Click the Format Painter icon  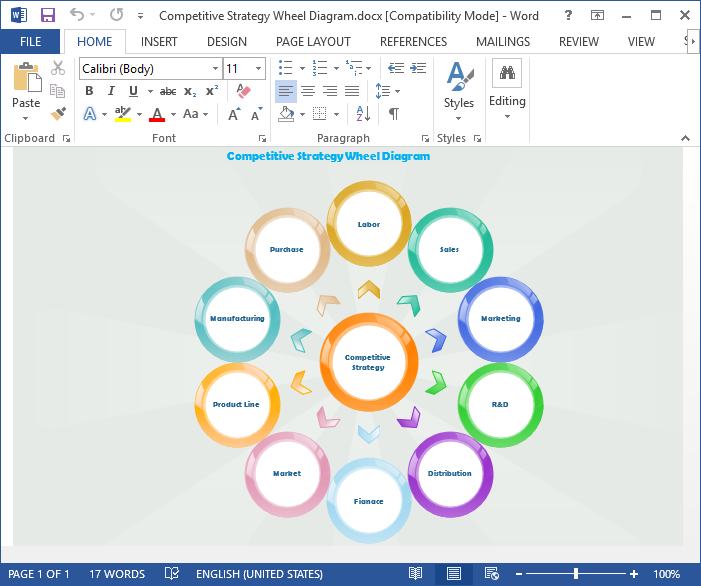[58, 114]
